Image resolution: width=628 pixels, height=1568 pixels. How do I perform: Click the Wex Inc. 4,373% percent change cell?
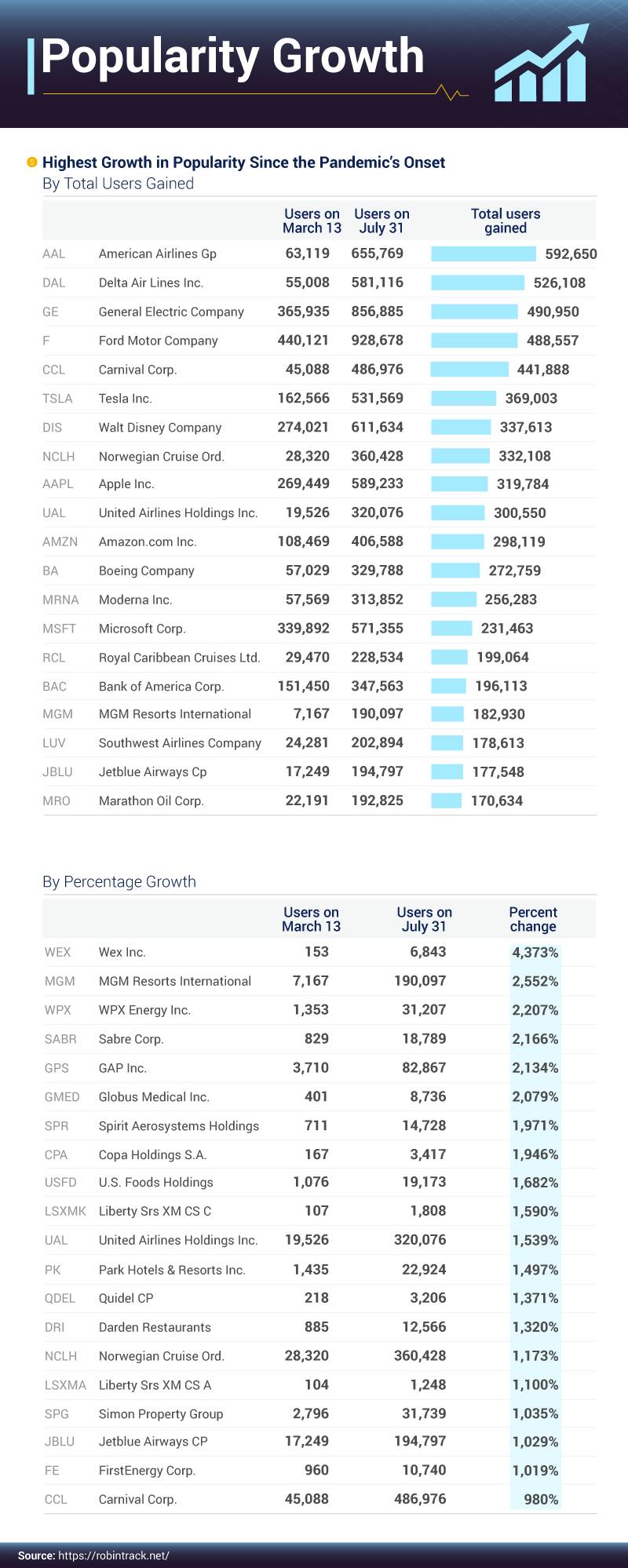(535, 952)
